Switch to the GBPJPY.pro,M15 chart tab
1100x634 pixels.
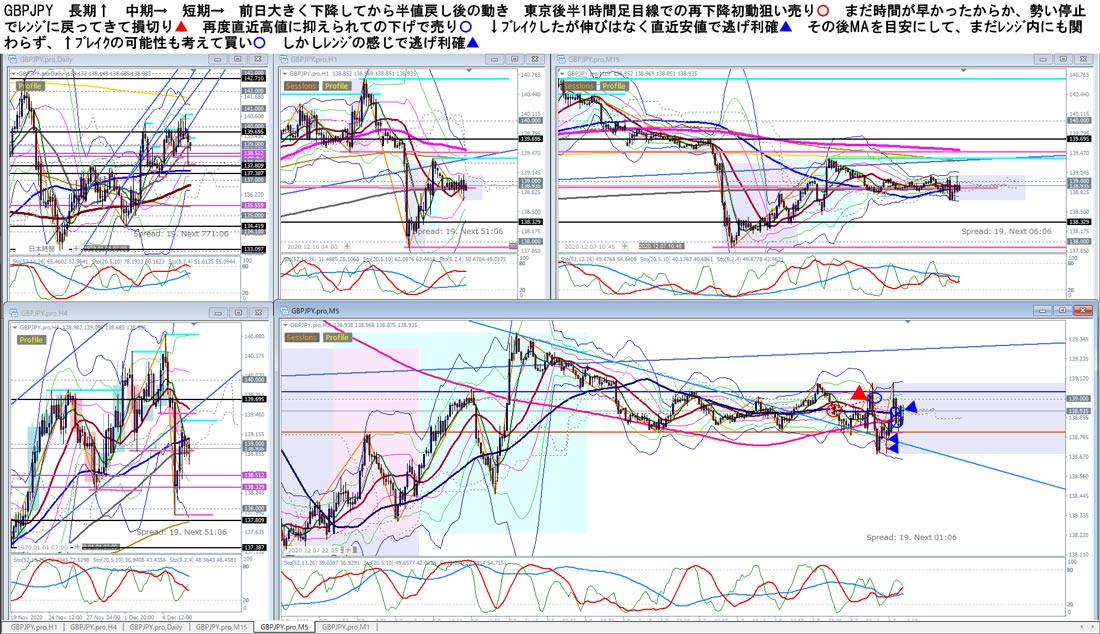[x=221, y=627]
